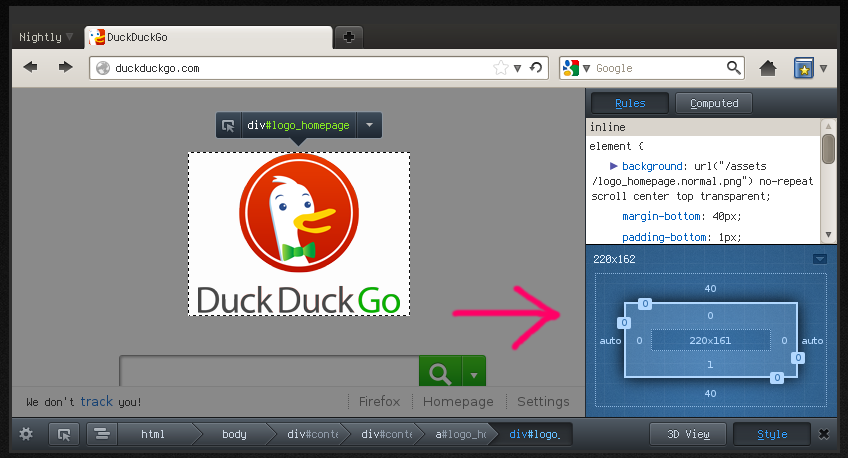Select html in the breadcrumbs
Image resolution: width=848 pixels, height=458 pixels.
pos(153,434)
